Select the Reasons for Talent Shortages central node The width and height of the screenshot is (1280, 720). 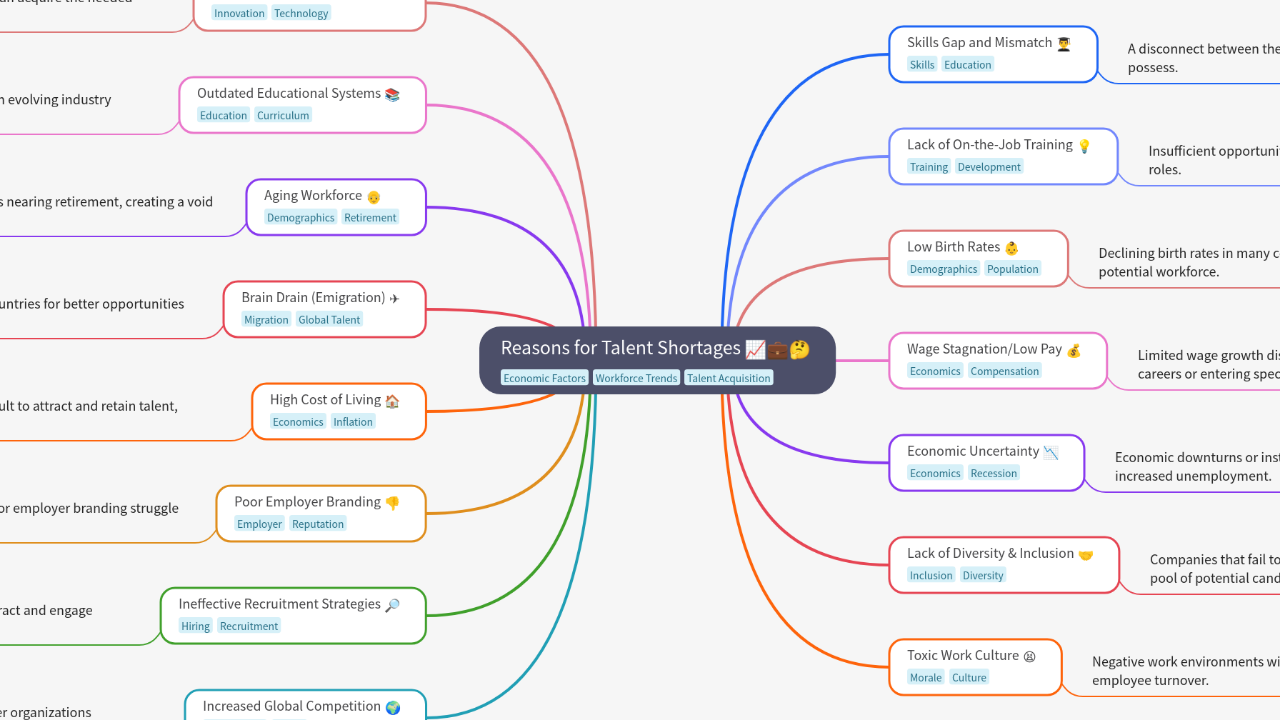click(x=657, y=360)
